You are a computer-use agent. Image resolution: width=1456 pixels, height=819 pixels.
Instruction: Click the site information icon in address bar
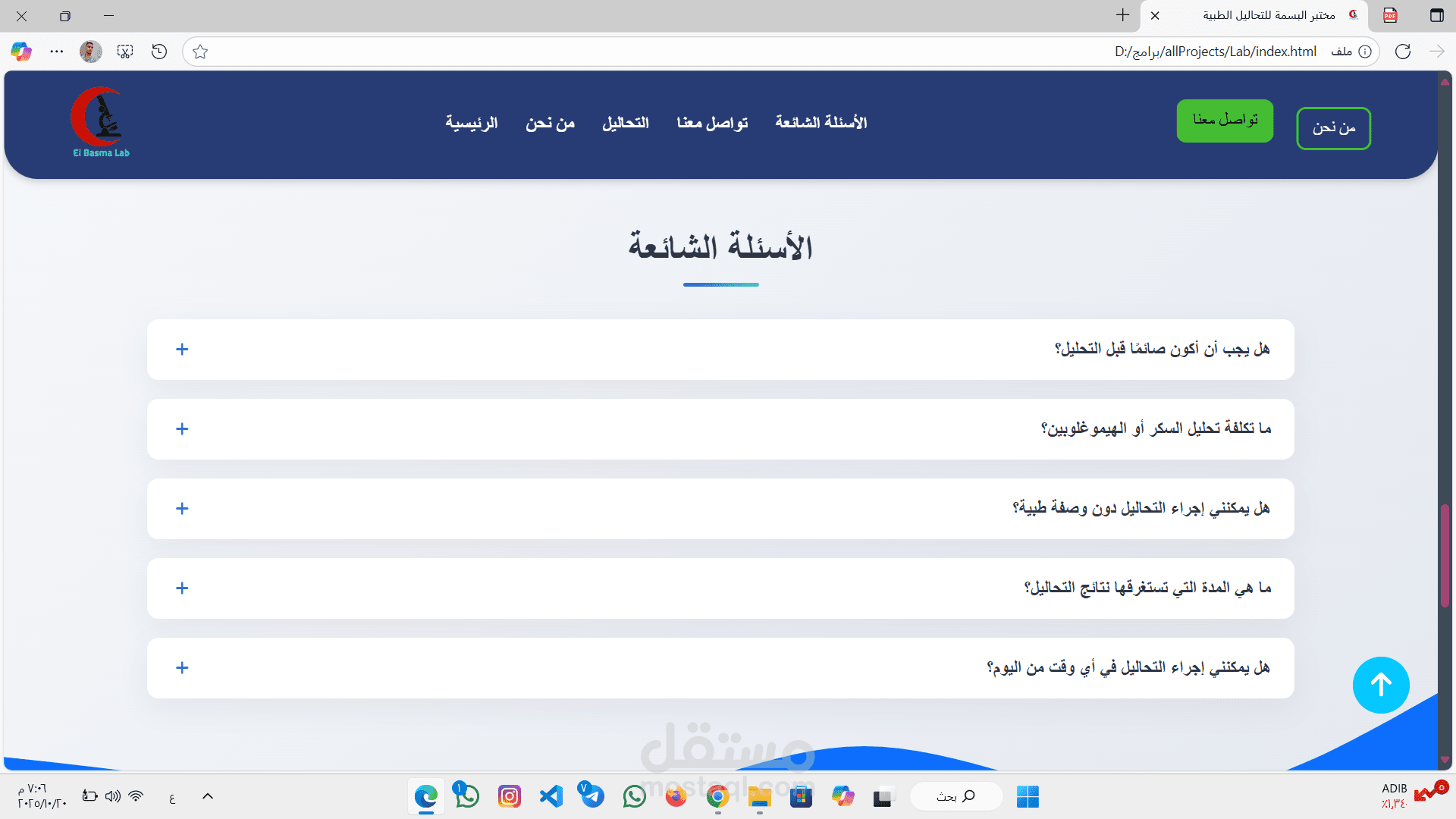pyautogui.click(x=1365, y=52)
